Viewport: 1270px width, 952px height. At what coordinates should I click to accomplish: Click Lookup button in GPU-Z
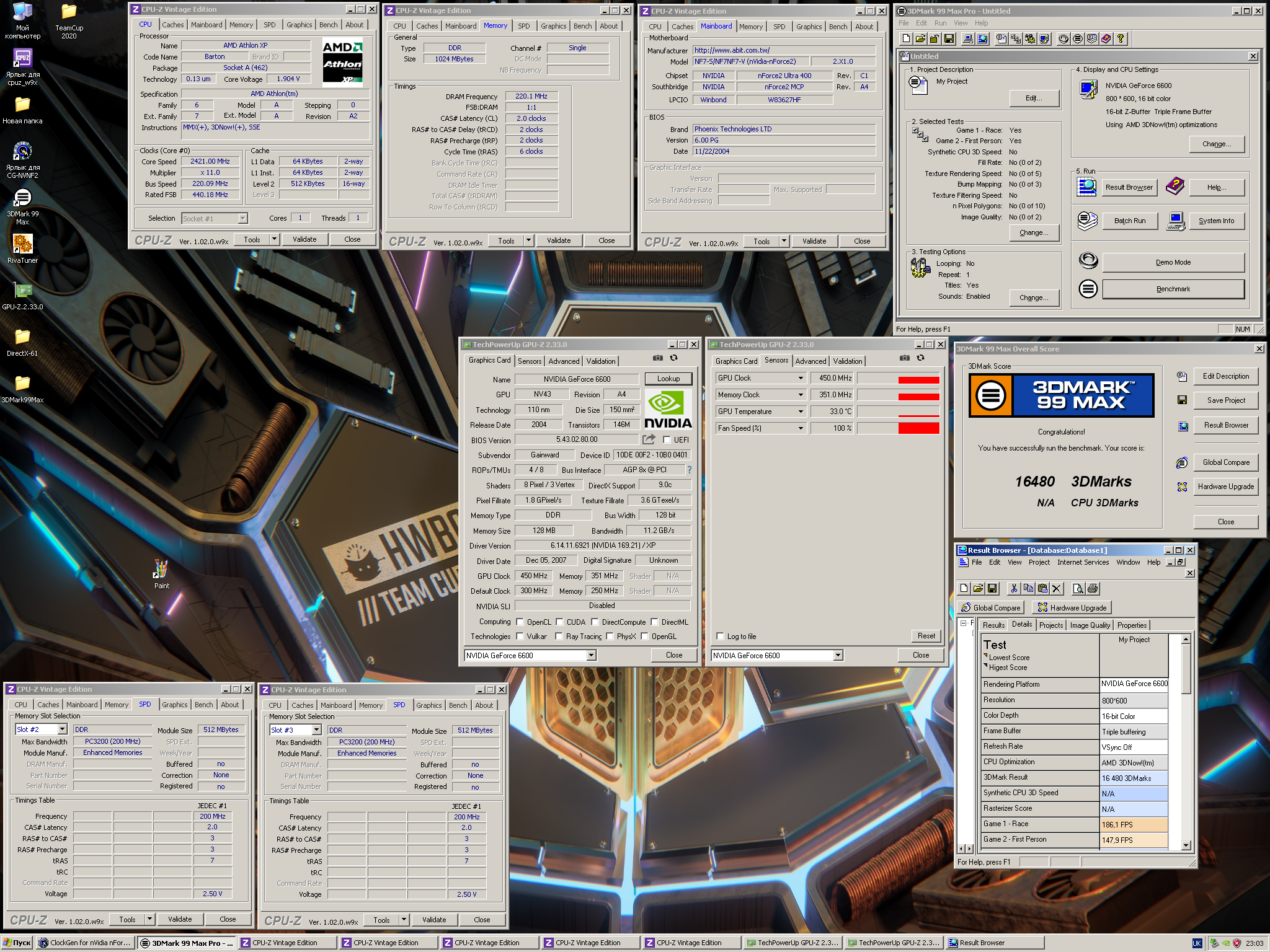coord(668,379)
